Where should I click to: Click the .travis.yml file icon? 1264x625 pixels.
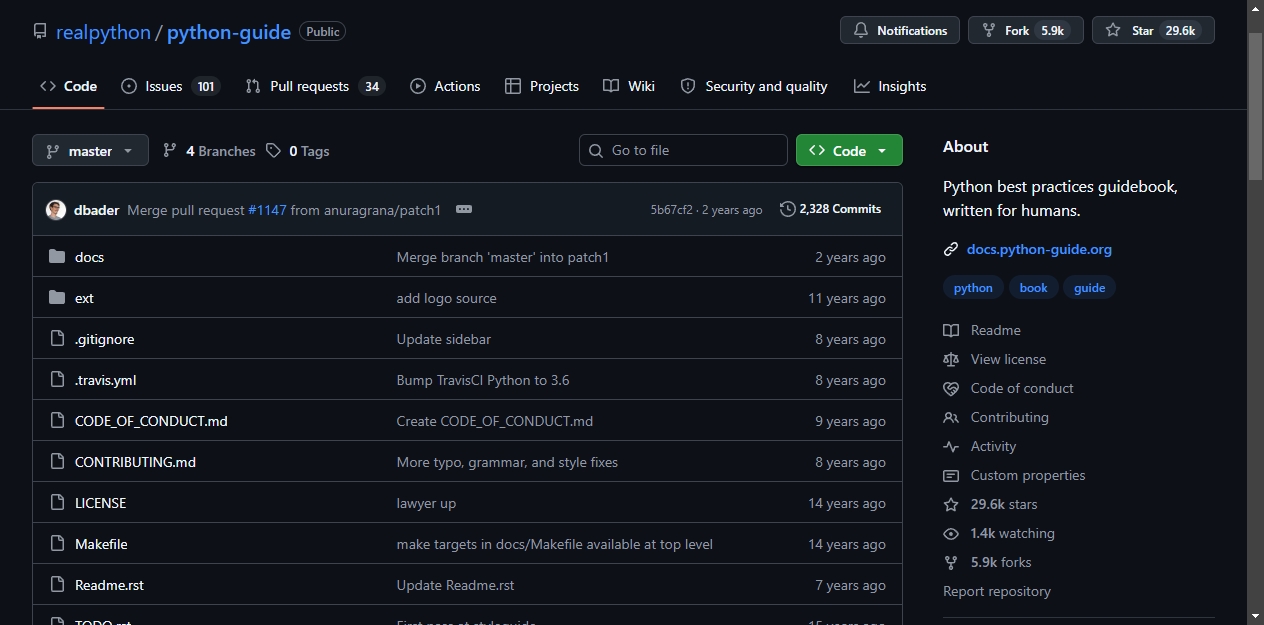[x=57, y=380]
